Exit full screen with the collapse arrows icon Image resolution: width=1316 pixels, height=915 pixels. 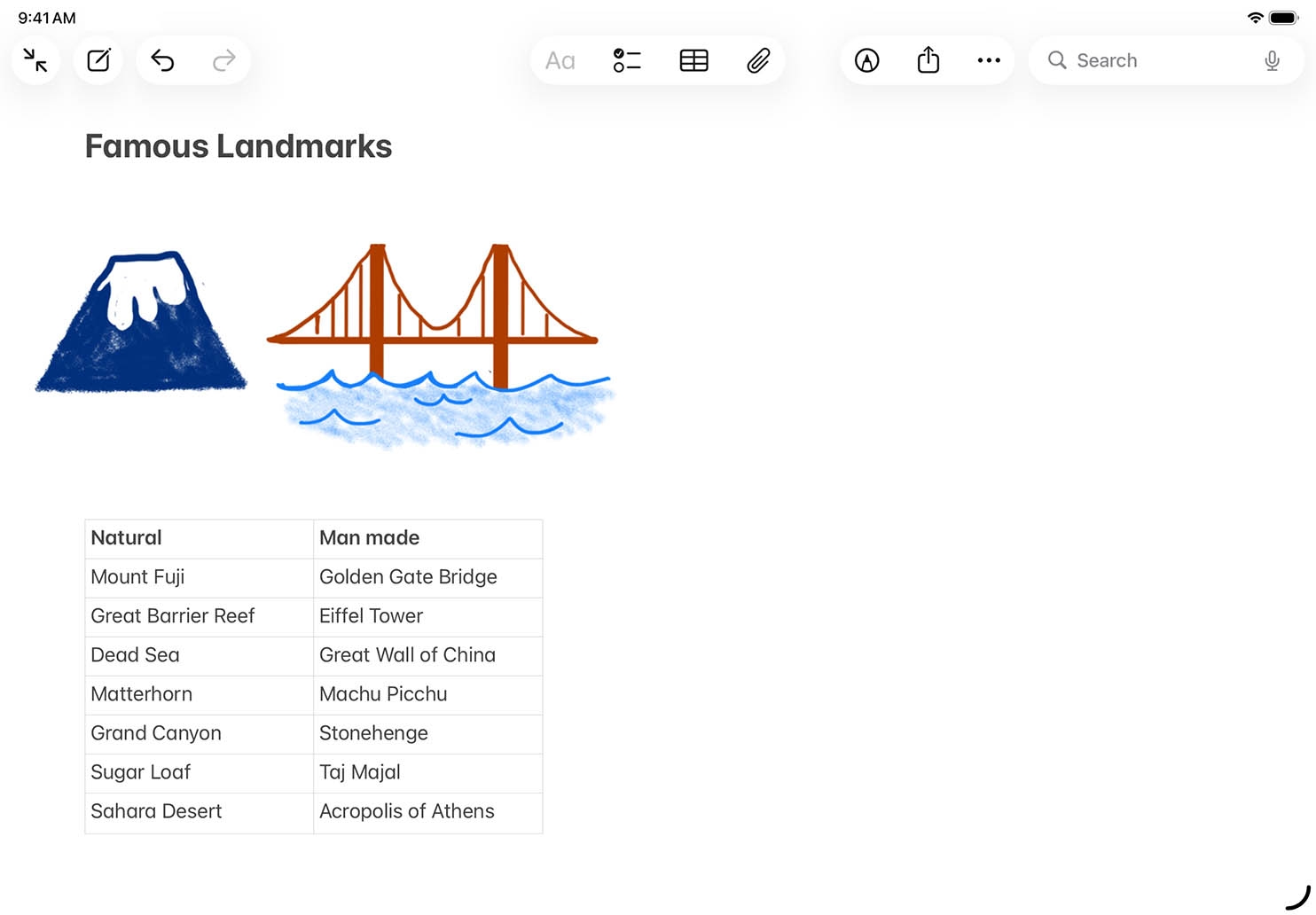click(x=35, y=60)
